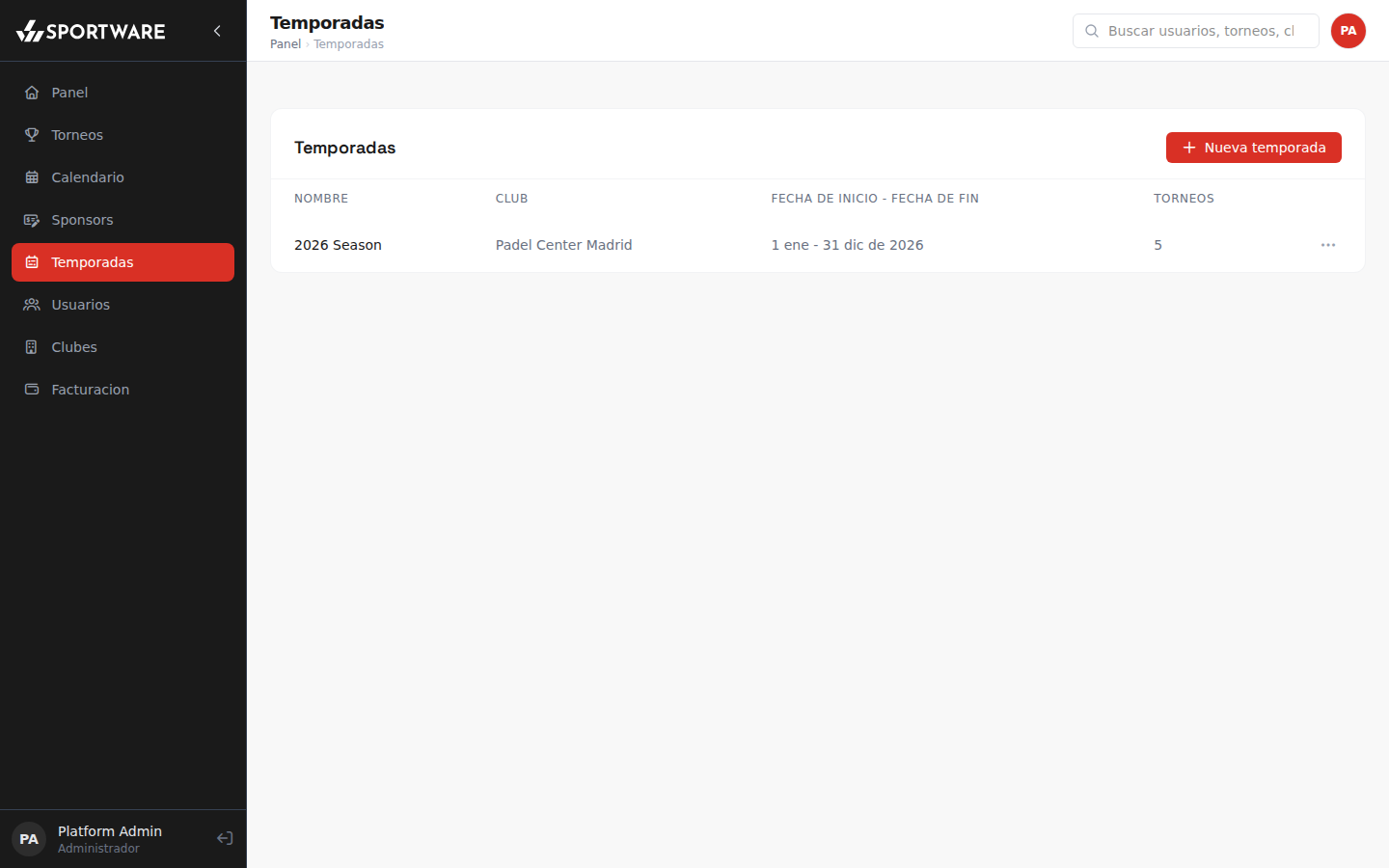Open Panel via its house icon
Image resolution: width=1389 pixels, height=868 pixels.
coord(32,93)
